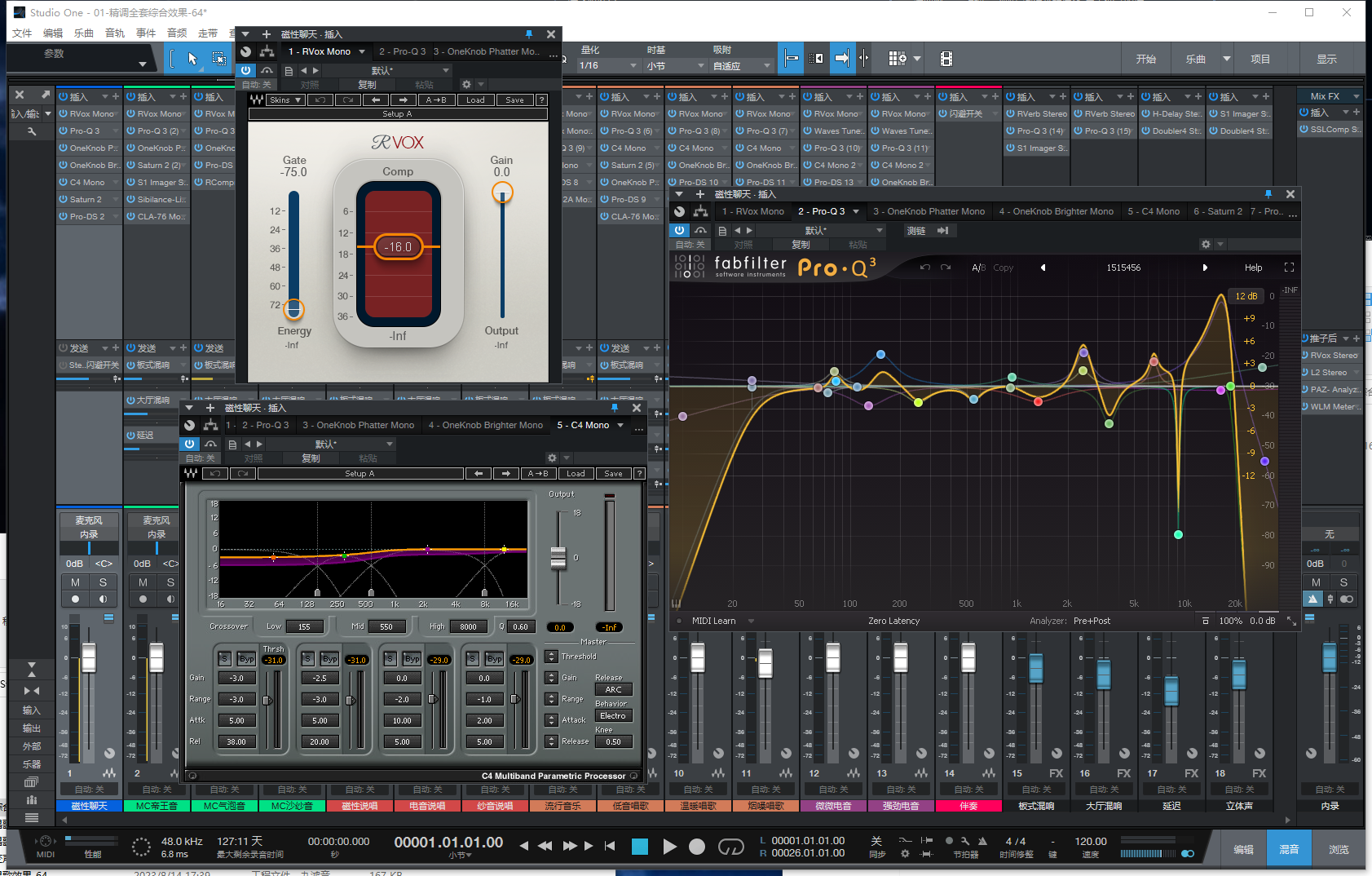Select the arrow tool in toolbar
Screen dimensions: 1372x876
click(x=192, y=59)
